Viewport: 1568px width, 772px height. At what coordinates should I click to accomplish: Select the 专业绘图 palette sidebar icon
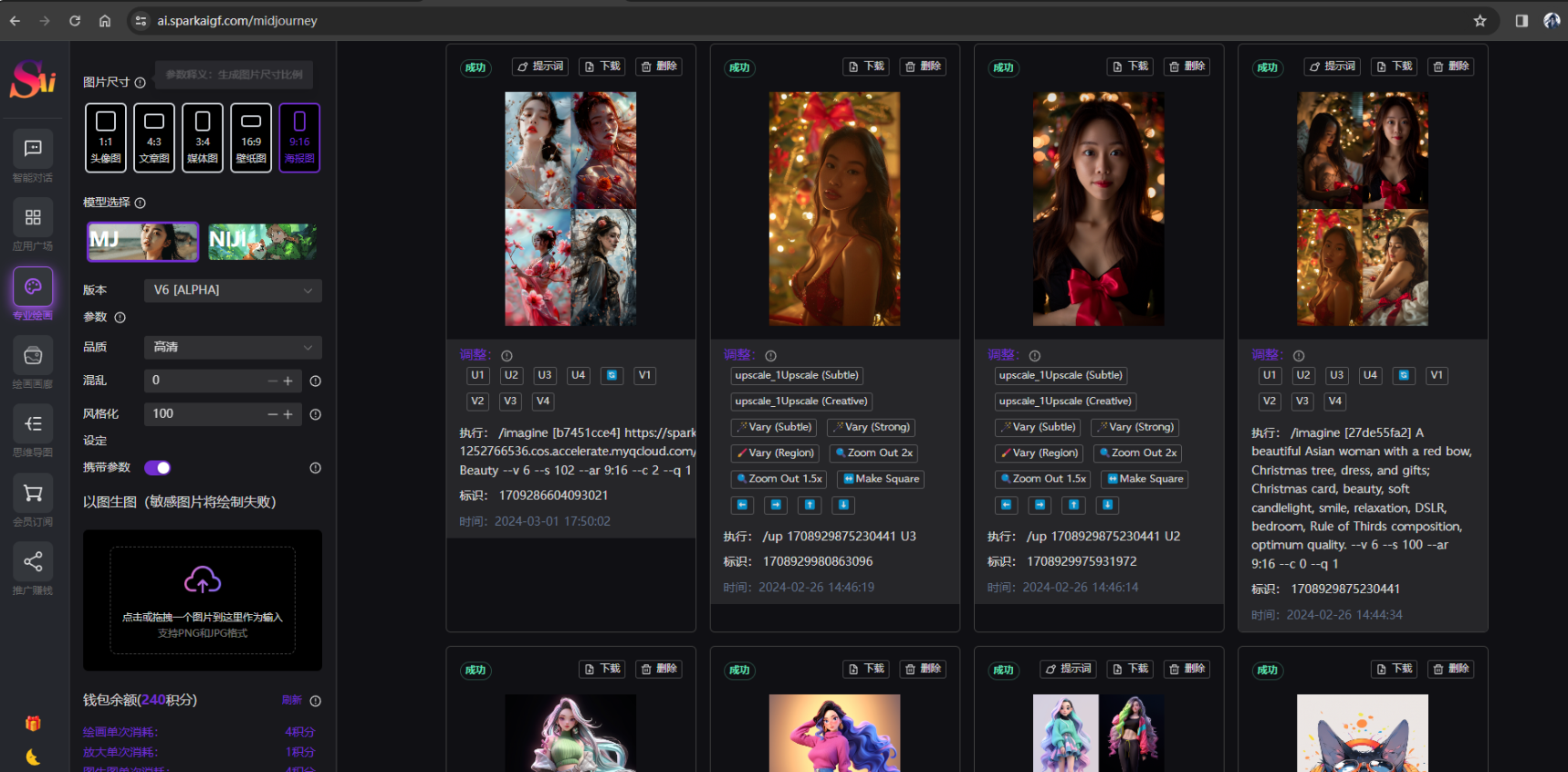33,287
